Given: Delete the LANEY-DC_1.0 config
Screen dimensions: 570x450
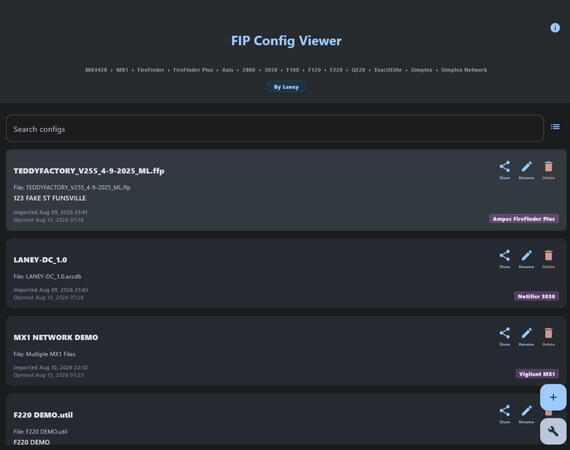Looking at the screenshot, I should click(549, 259).
